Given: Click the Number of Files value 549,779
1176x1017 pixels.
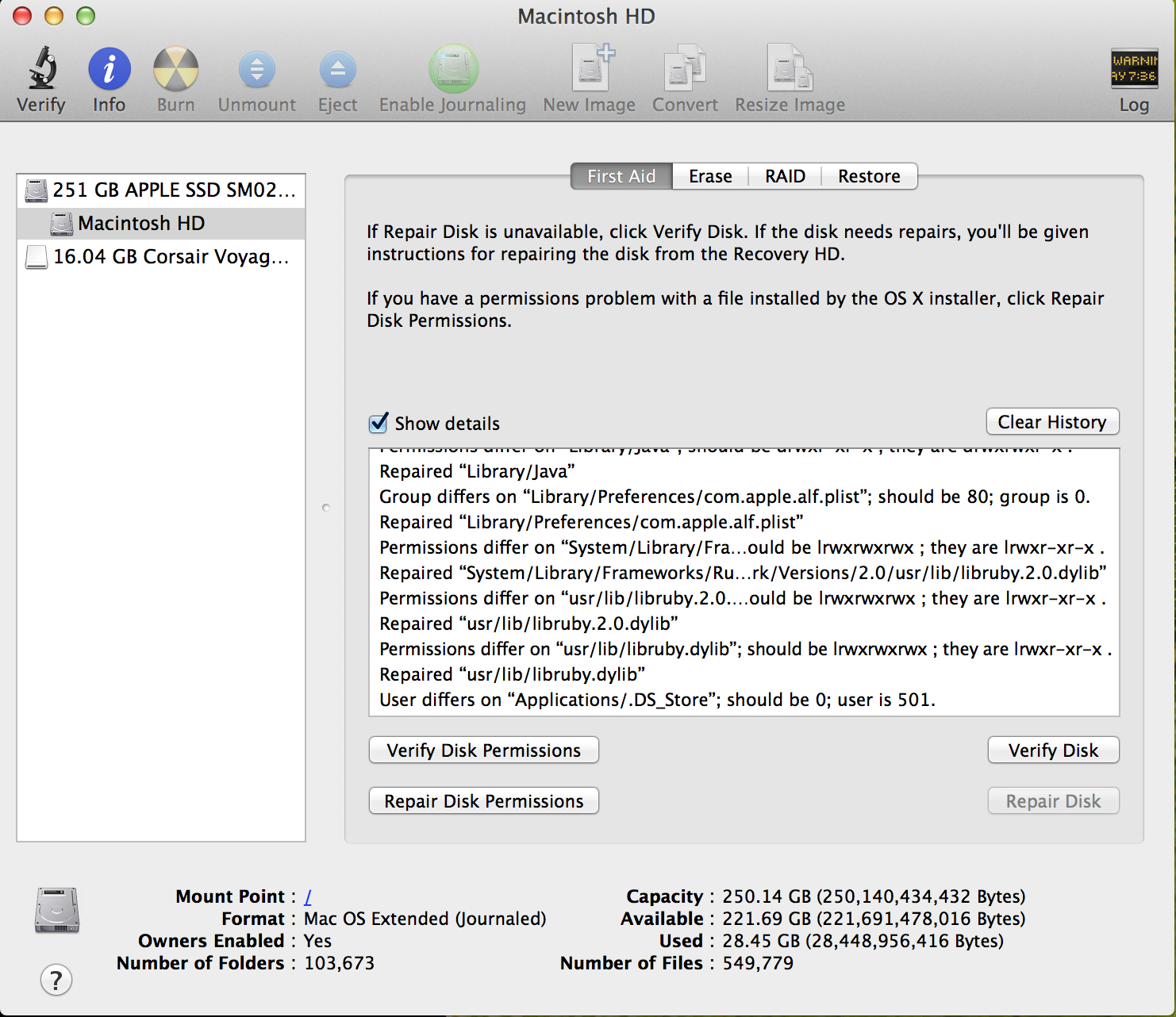Looking at the screenshot, I should pyautogui.click(x=758, y=963).
